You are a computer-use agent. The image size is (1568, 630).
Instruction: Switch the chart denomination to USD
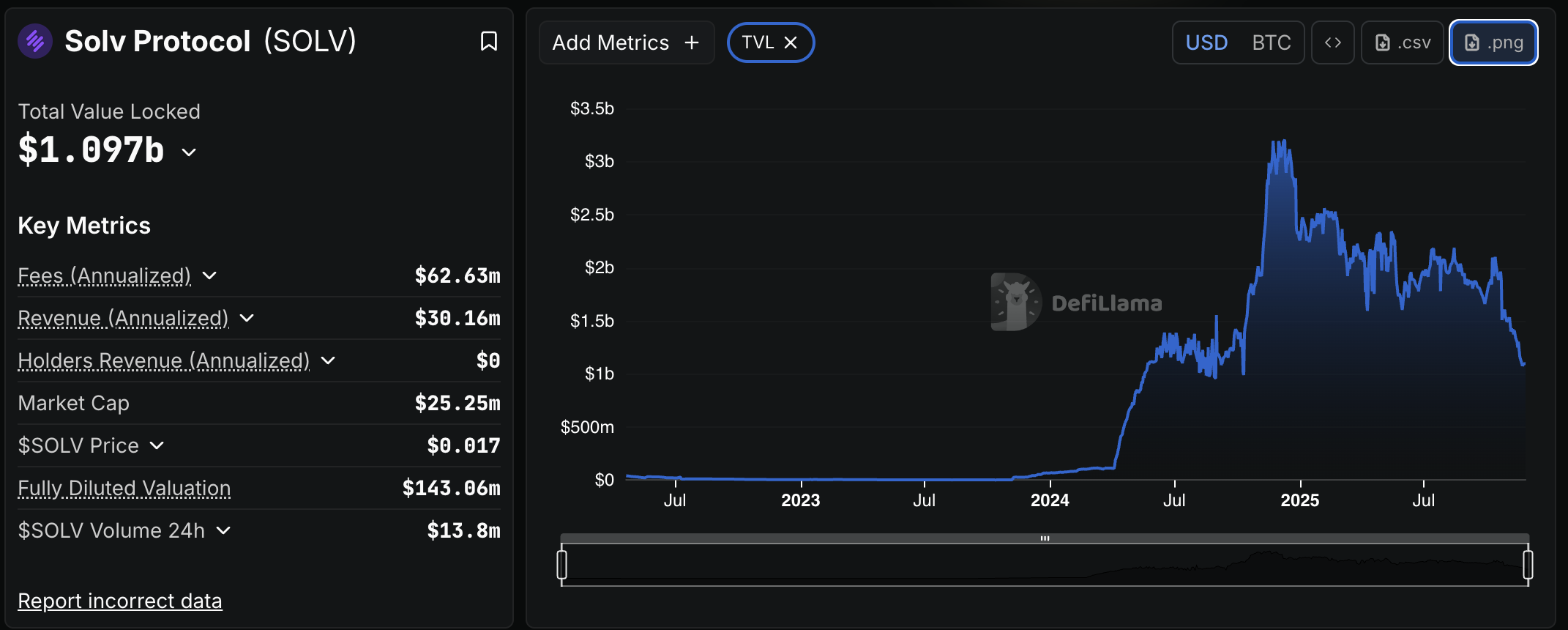pos(1206,42)
